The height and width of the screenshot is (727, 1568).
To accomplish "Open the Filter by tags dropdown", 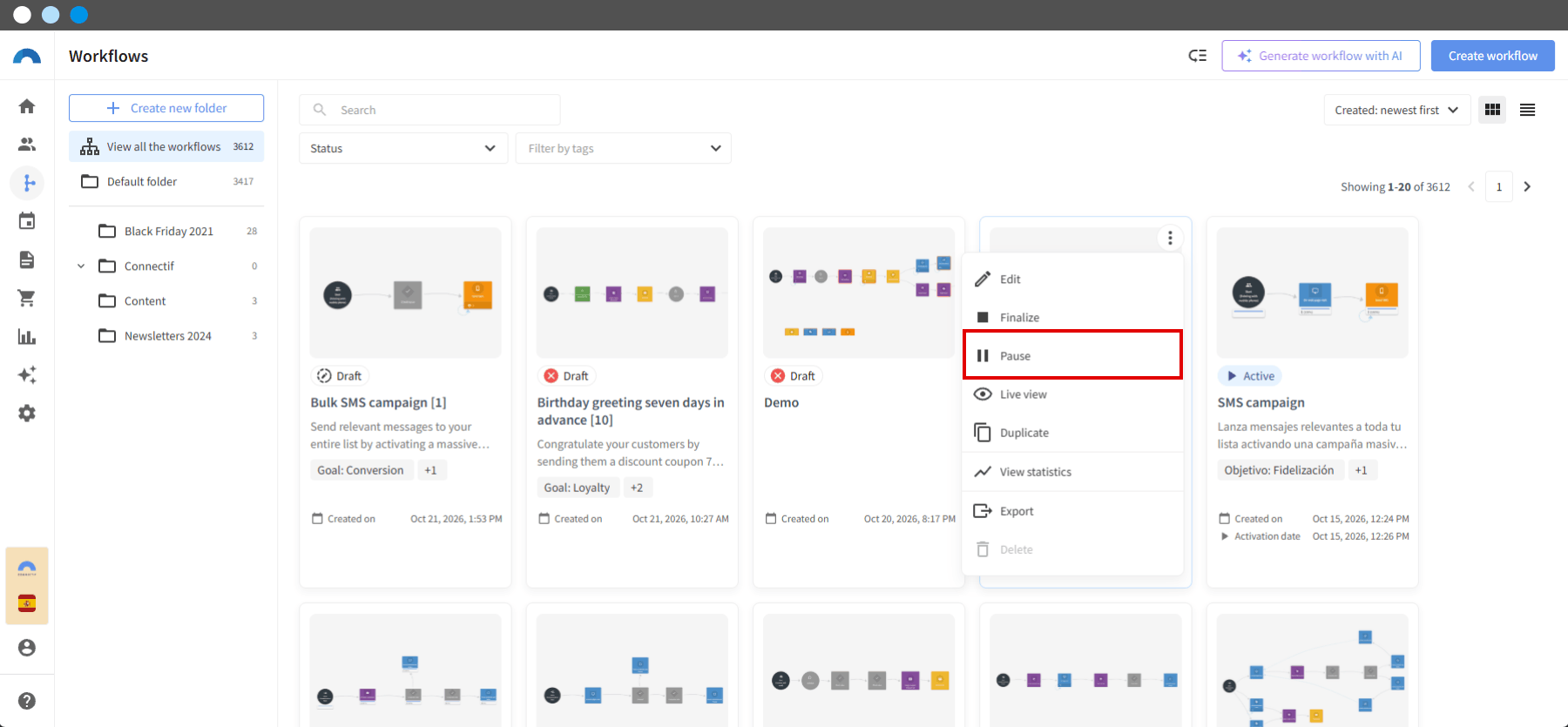I will [x=624, y=148].
